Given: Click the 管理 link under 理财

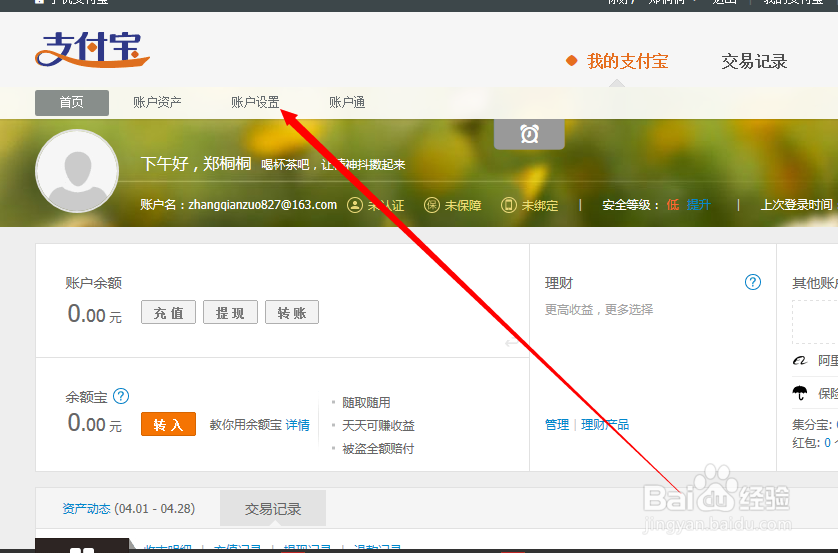Looking at the screenshot, I should click(557, 425).
